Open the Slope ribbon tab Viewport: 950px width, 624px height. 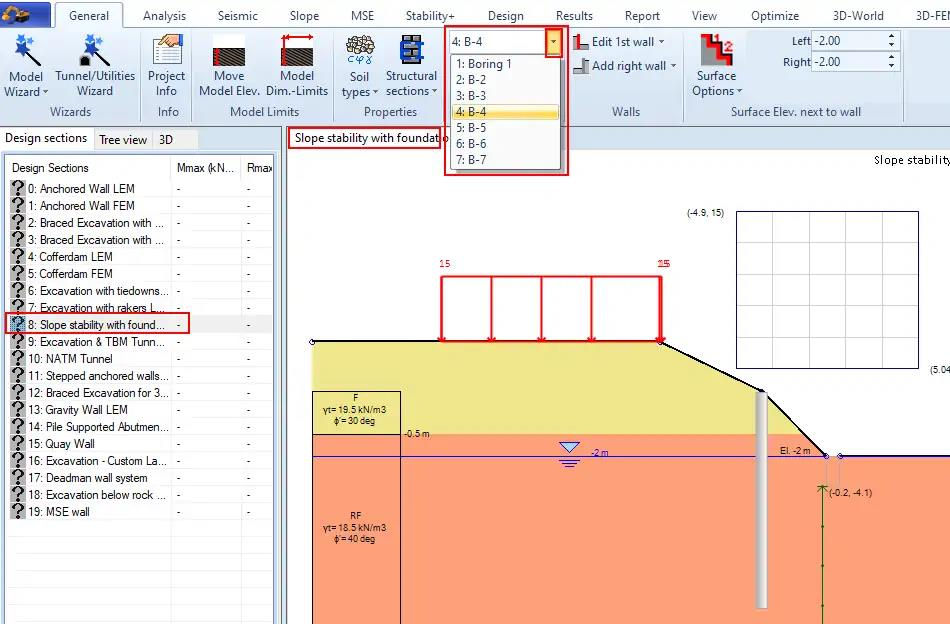click(304, 16)
